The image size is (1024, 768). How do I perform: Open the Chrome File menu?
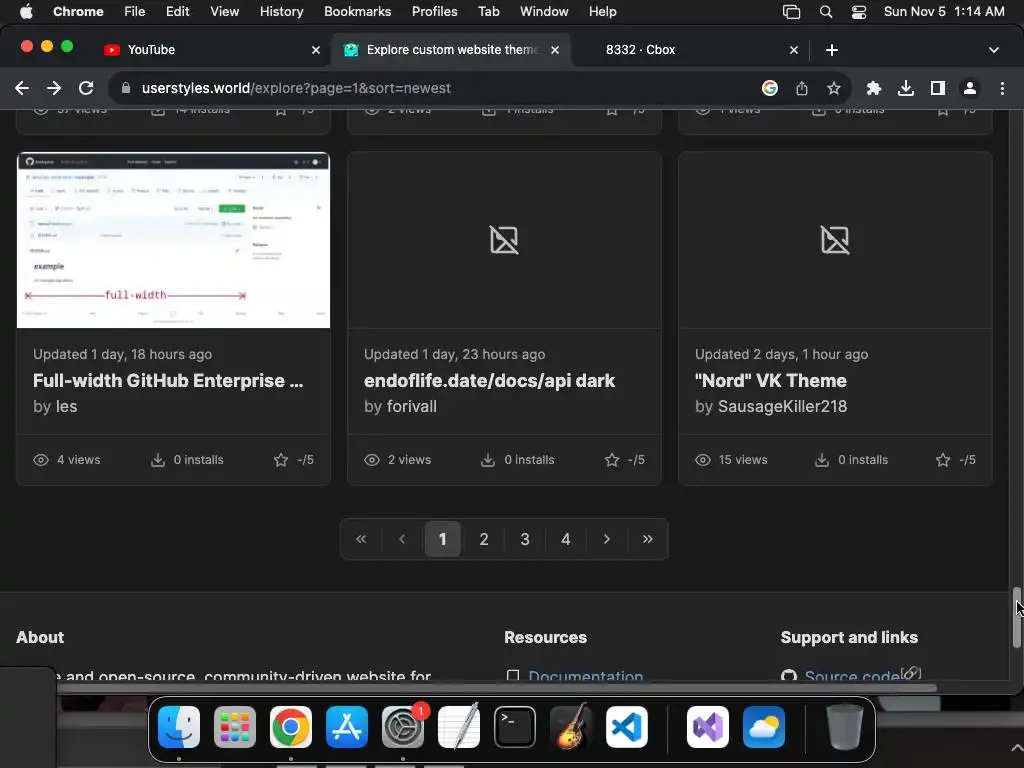click(x=135, y=12)
